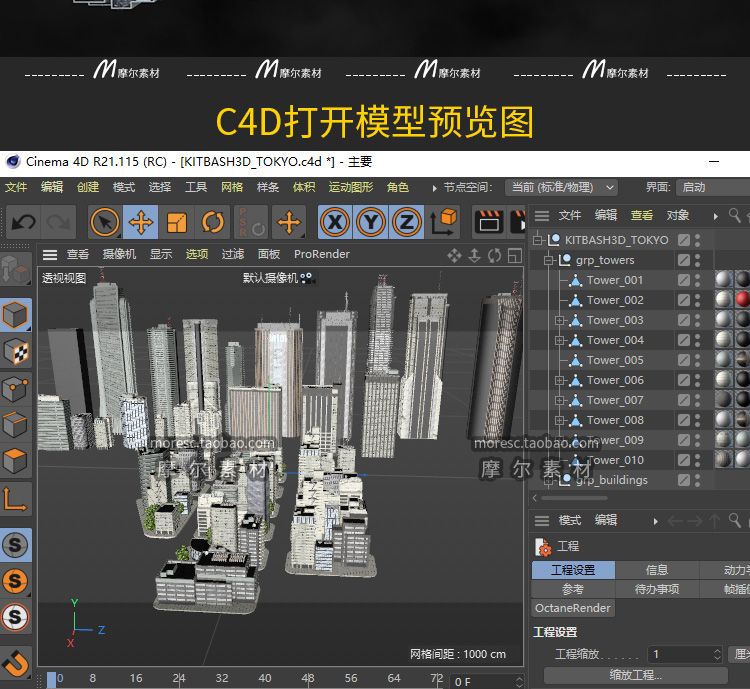Select the Live Selection tool

(105, 222)
